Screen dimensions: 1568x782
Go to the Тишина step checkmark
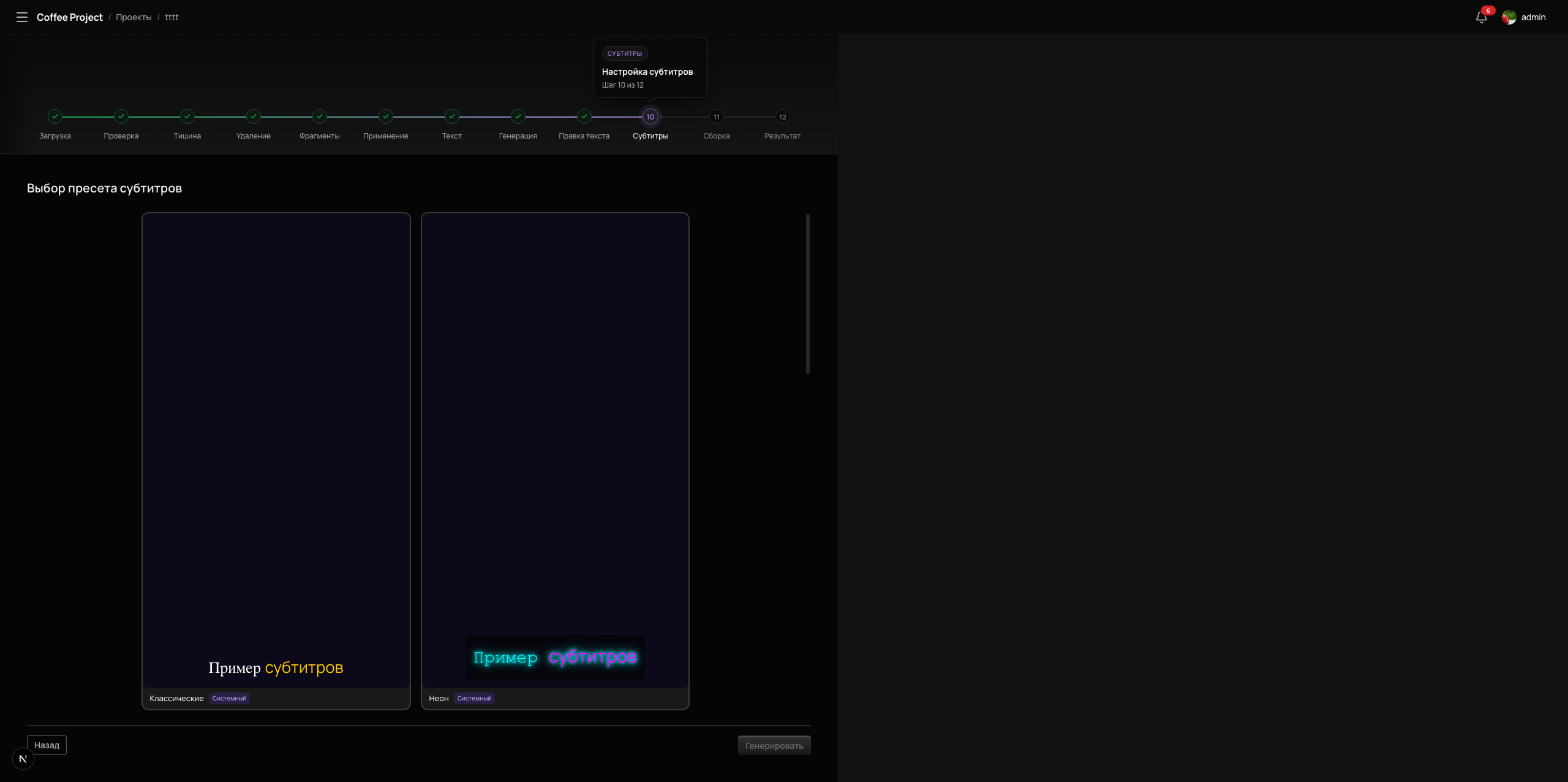click(x=187, y=116)
